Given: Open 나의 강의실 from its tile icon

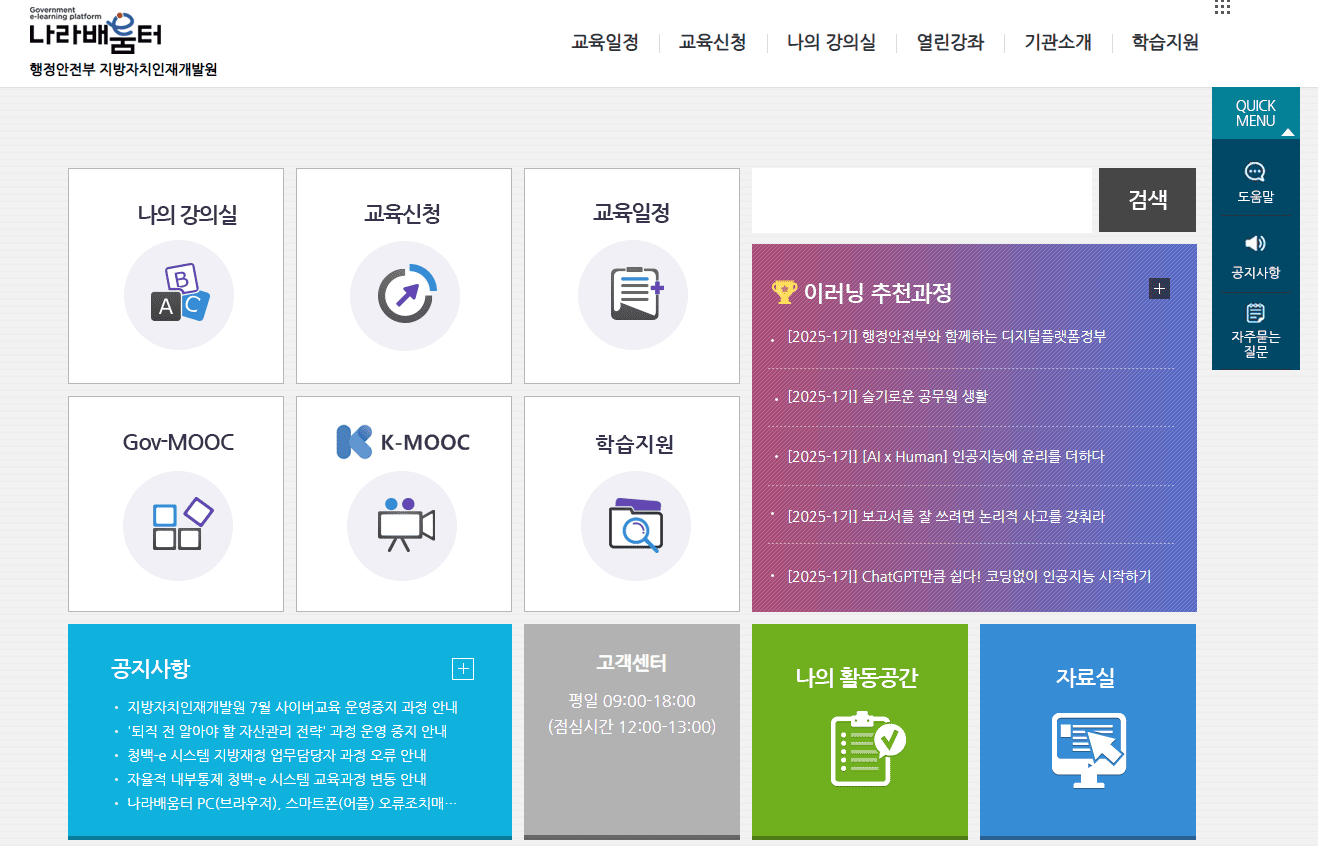Looking at the screenshot, I should [178, 295].
